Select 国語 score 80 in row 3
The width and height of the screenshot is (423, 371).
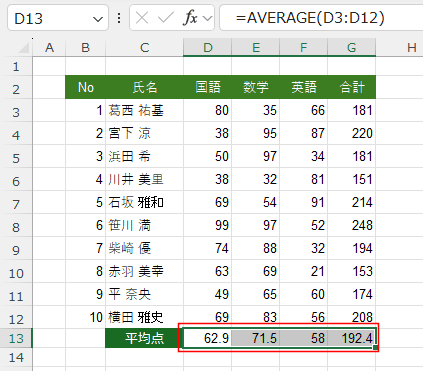click(208, 110)
